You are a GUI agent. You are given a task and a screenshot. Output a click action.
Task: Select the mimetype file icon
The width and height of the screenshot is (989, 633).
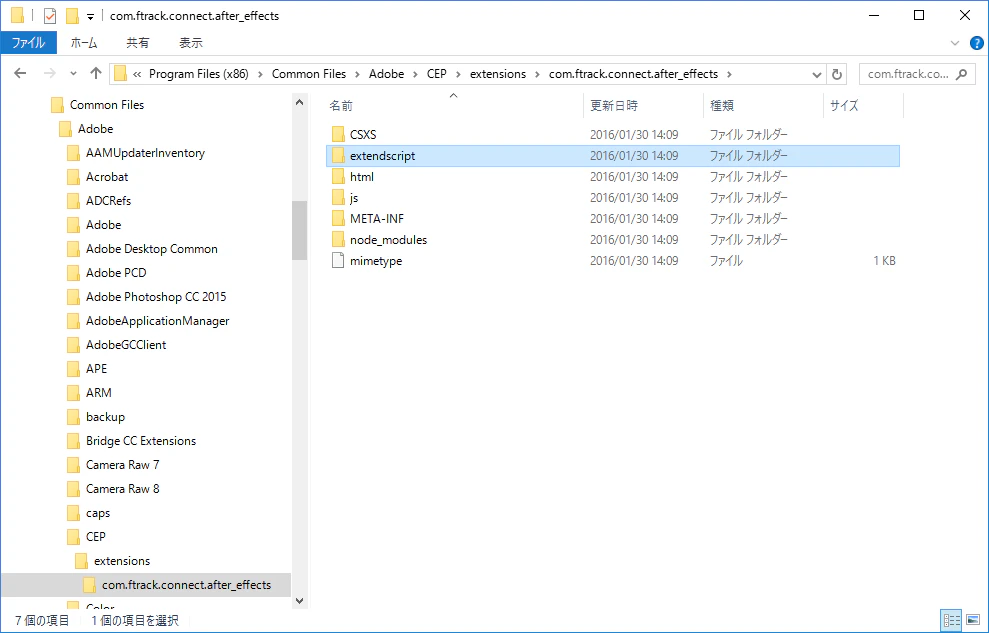click(x=338, y=260)
